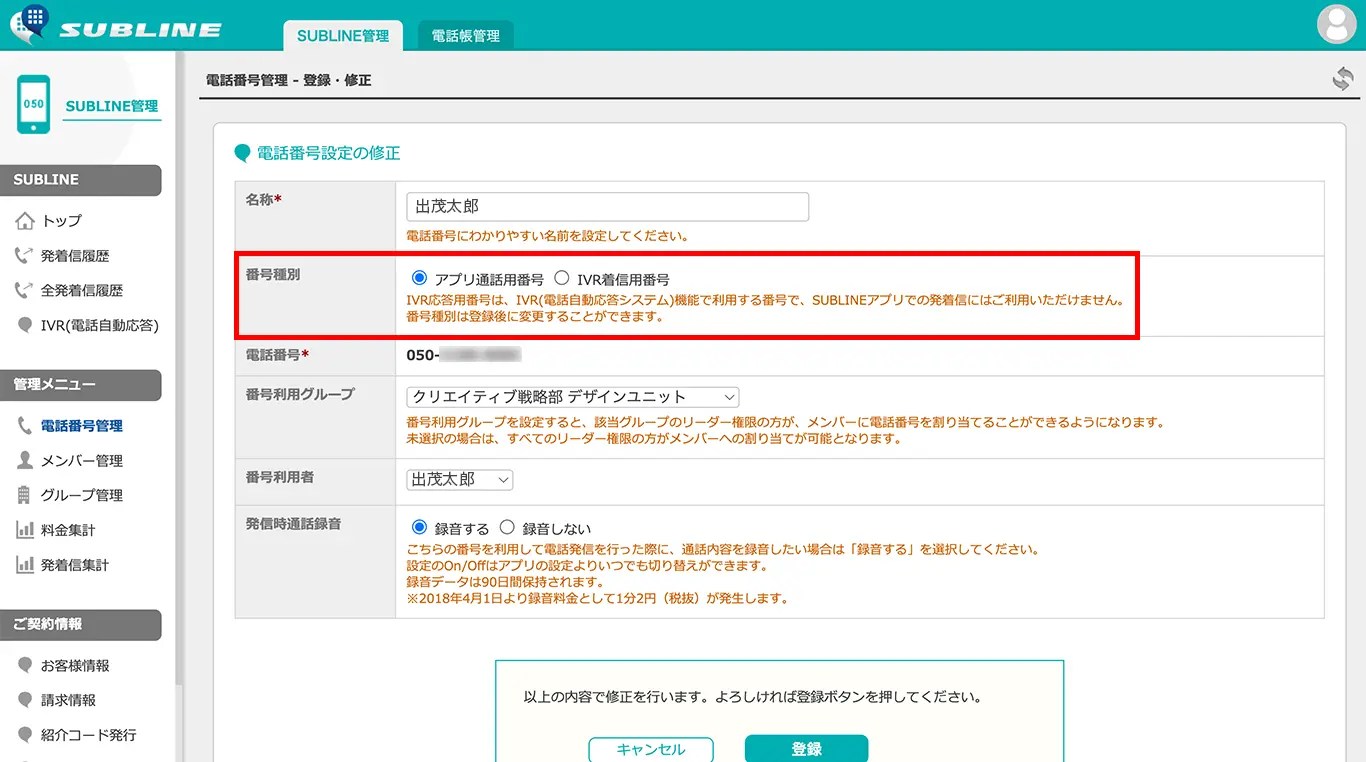Click the キャンセル button

point(650,748)
